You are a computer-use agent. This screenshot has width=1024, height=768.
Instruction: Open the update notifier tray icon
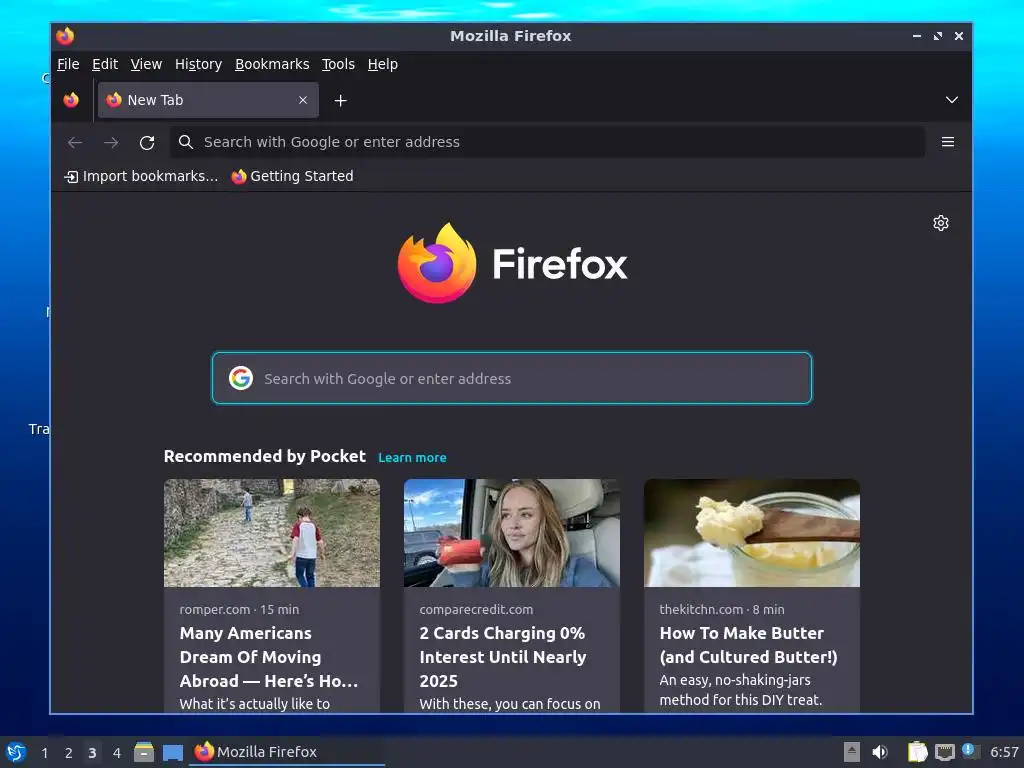pos(970,752)
